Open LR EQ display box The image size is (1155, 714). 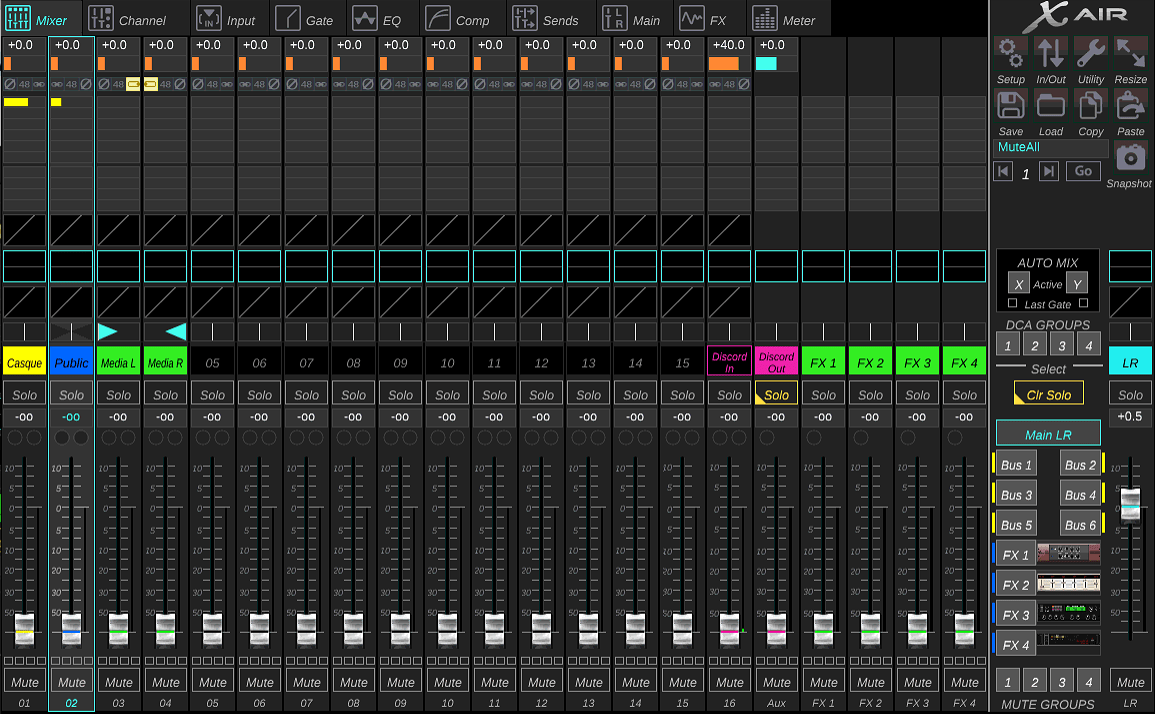click(x=1130, y=266)
